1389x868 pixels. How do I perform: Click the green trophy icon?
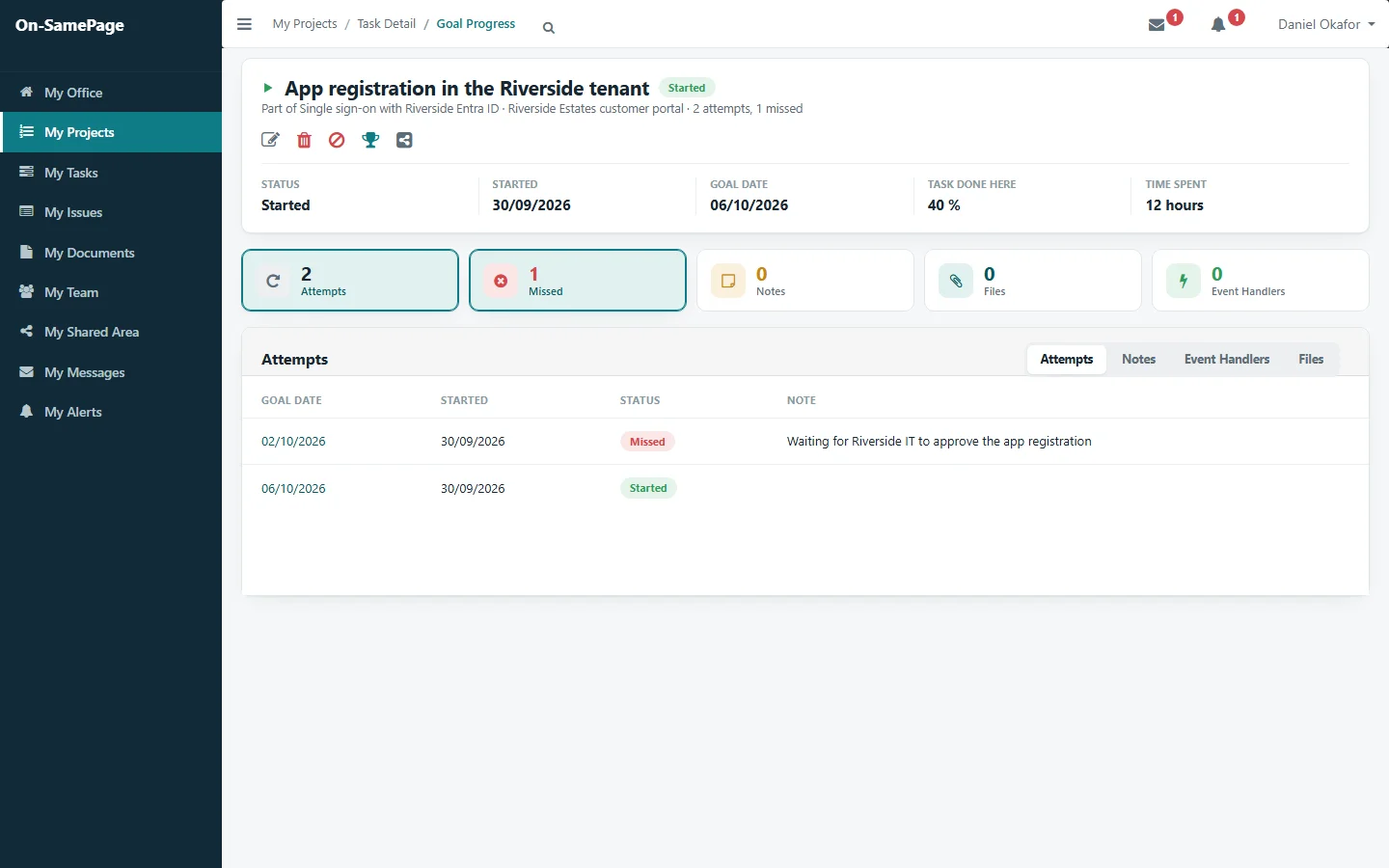(x=370, y=140)
